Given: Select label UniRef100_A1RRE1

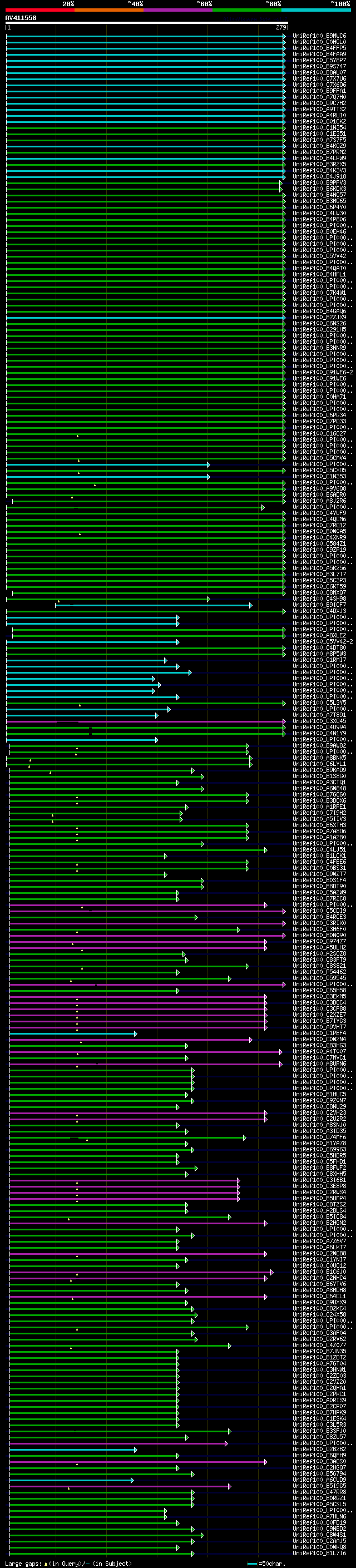Looking at the screenshot, I should (x=319, y=807).
